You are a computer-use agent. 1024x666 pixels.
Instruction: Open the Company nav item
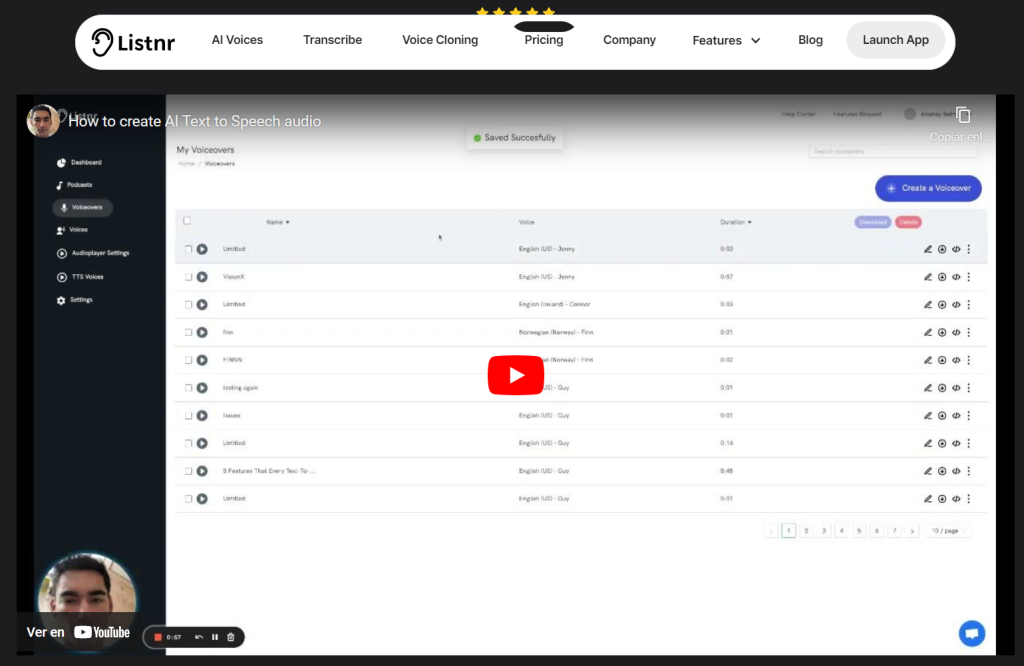point(630,40)
